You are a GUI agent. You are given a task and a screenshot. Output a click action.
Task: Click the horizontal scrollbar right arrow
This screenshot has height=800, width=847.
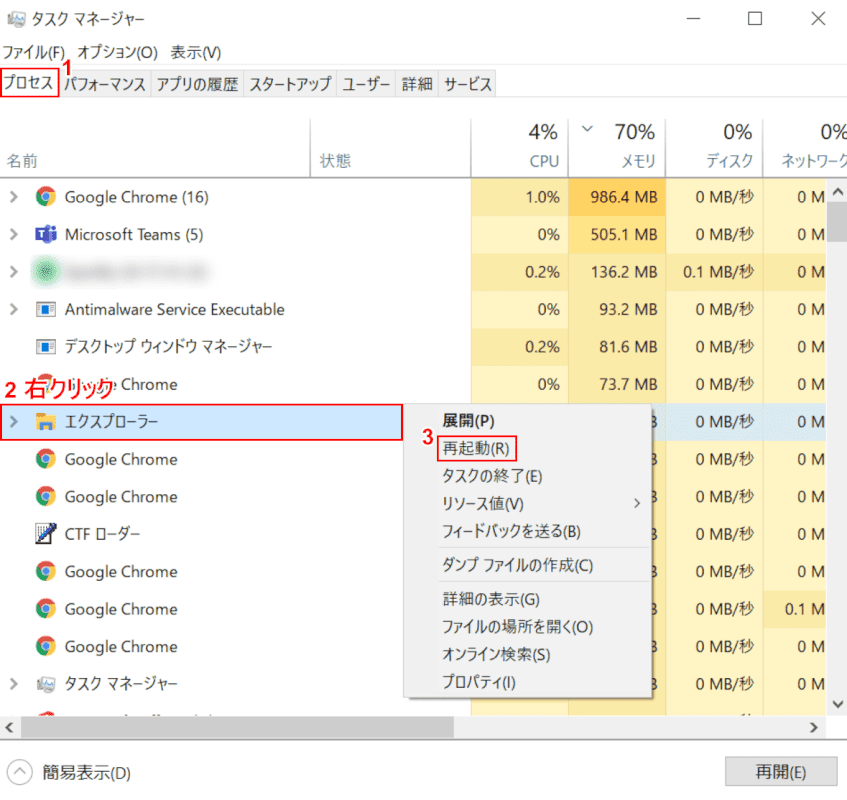pos(814,728)
